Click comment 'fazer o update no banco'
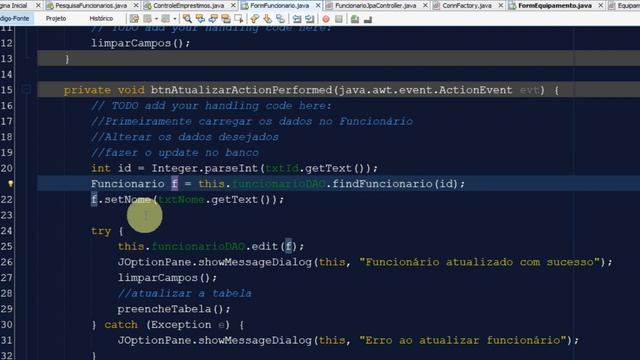The image size is (640, 360). [175, 152]
